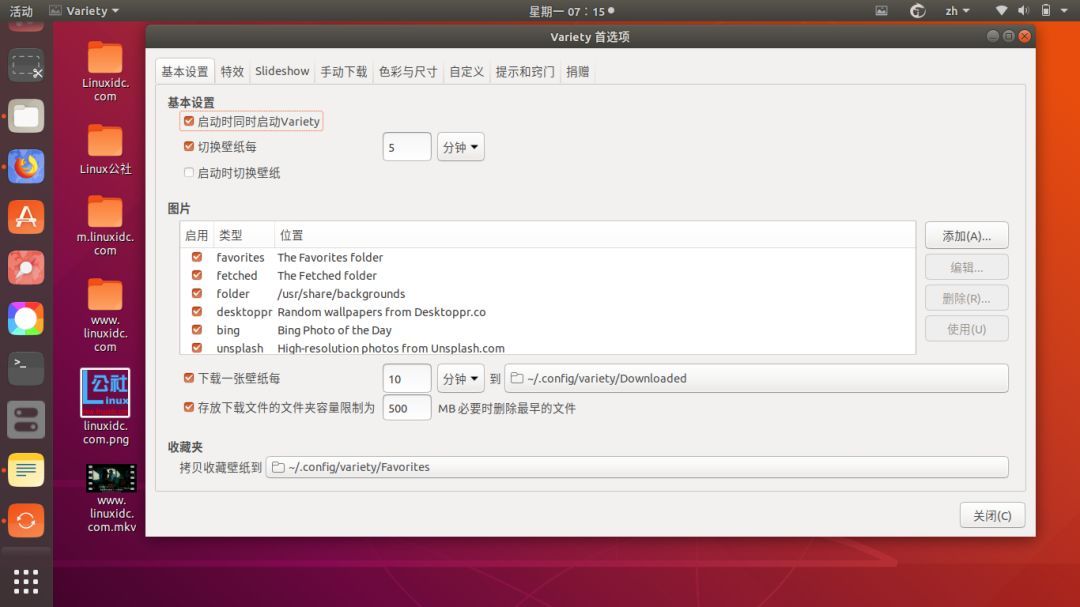1080x607 pixels.
Task: Switch to the 手动下载 tab
Action: tap(343, 72)
